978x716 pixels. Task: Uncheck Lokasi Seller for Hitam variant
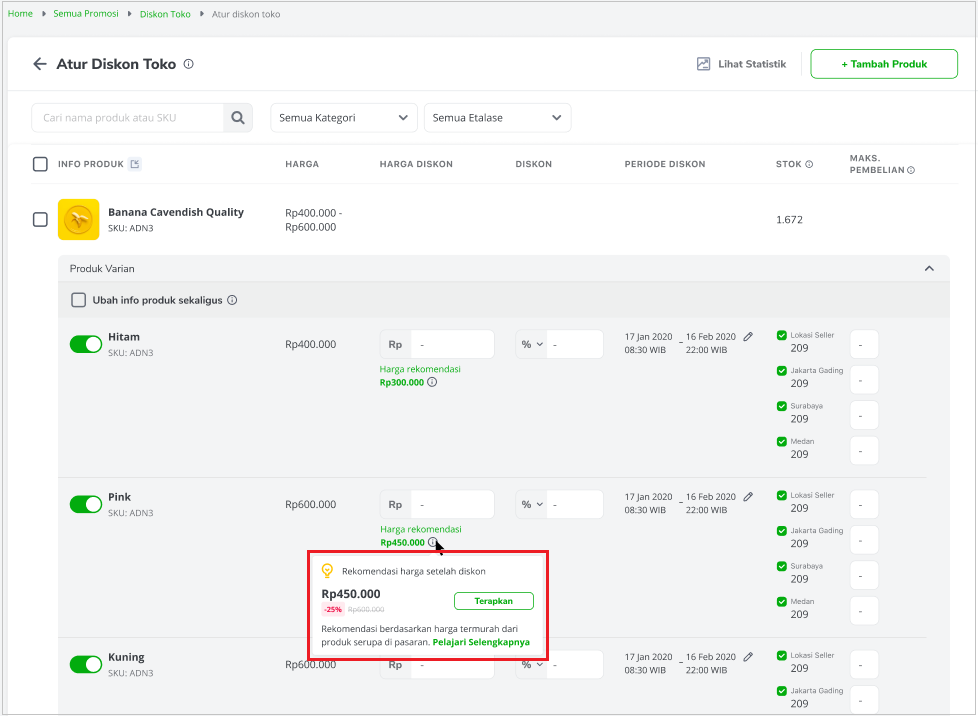(x=782, y=335)
